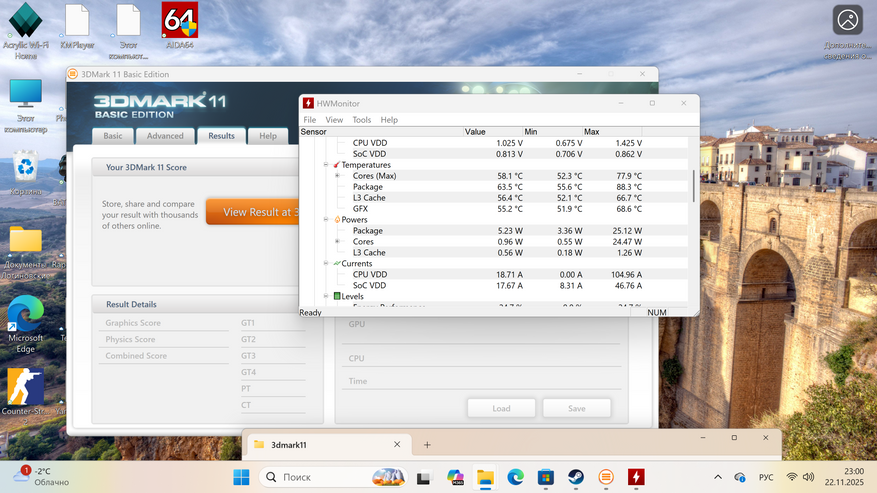Open the Acrylic Wi-Fi Home desktop icon
Viewport: 877px width, 493px height.
pos(25,31)
